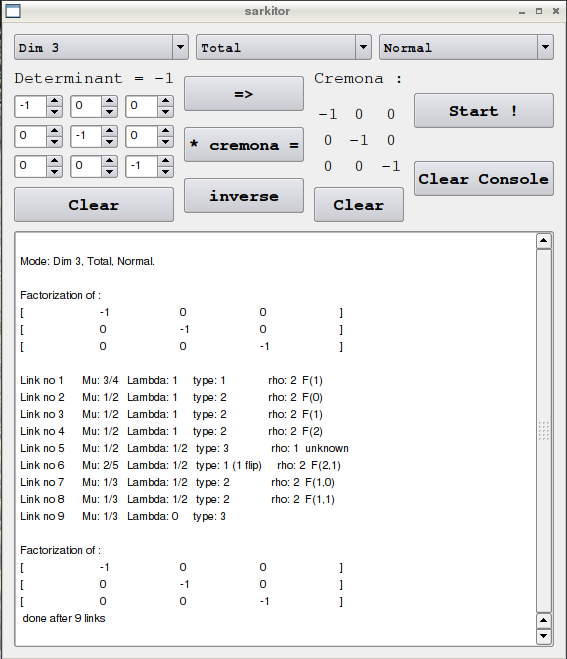567x659 pixels.
Task: Click the Clear Console button
Action: click(x=484, y=179)
